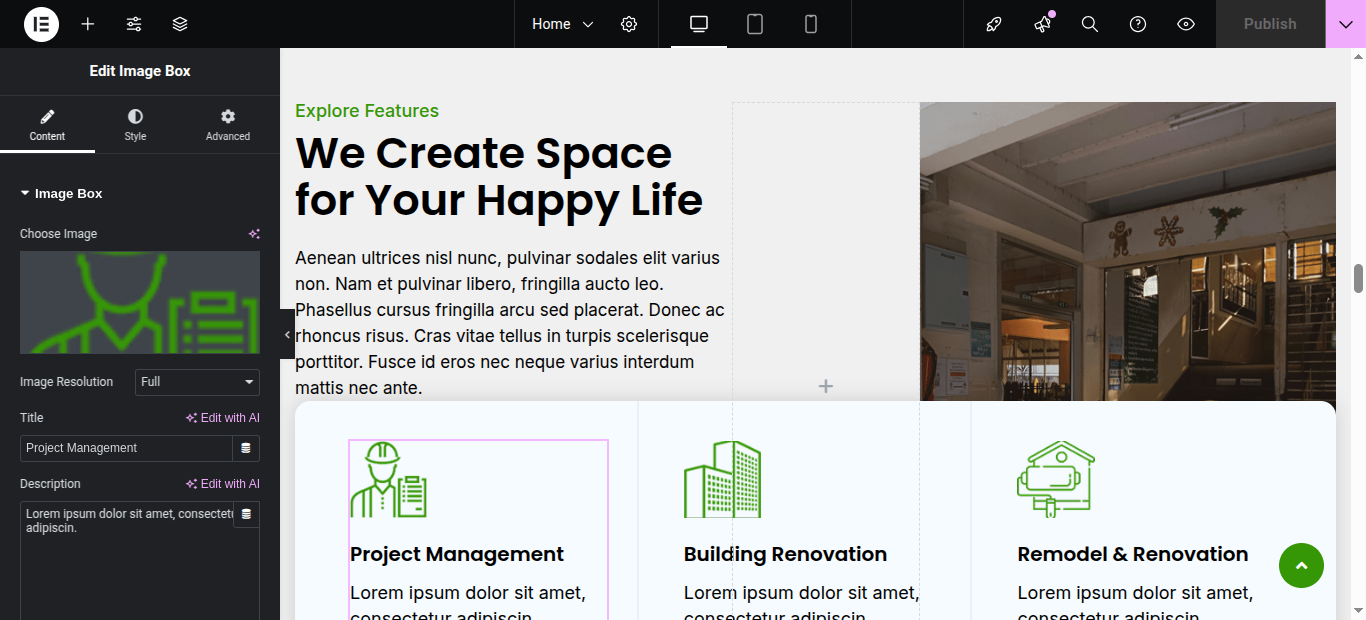Toggle preview with the eye icon
1366x620 pixels.
click(x=1186, y=24)
